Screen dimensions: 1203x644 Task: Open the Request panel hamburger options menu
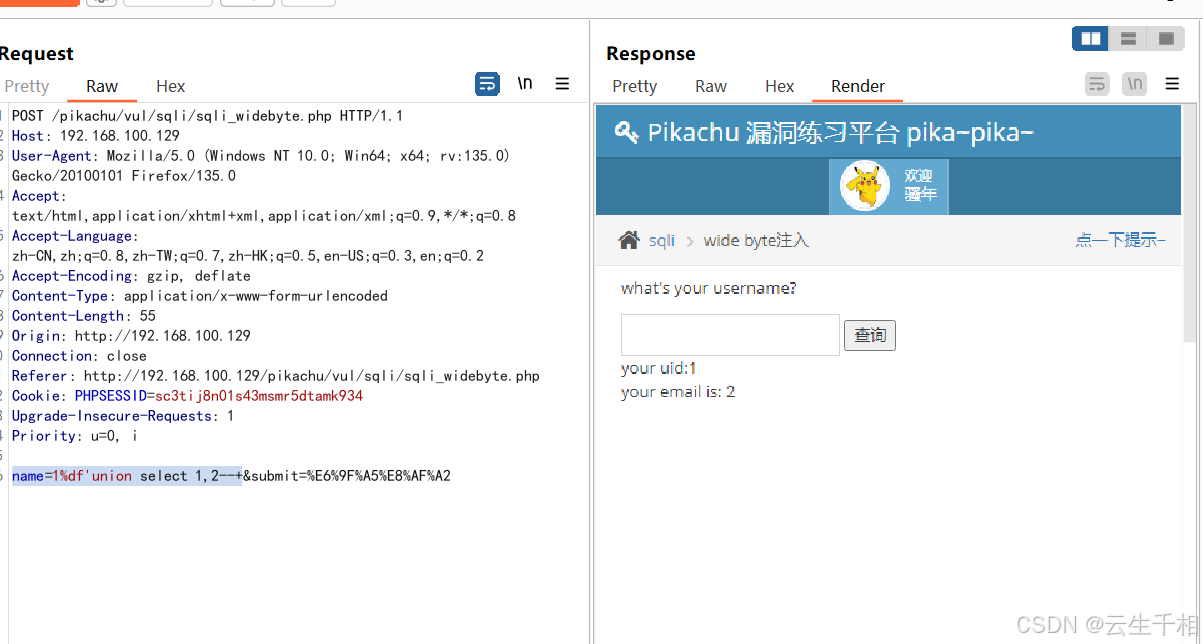(562, 84)
